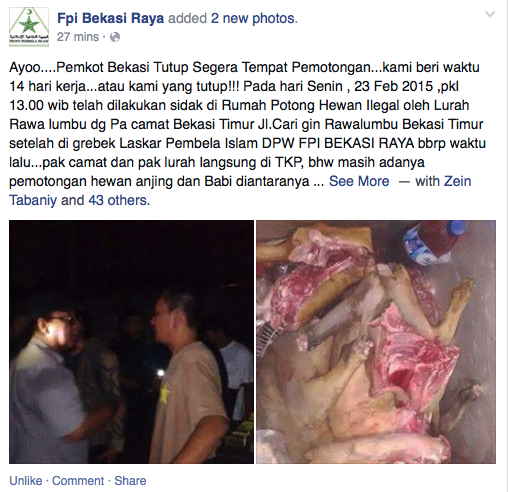Open the raw meat photo thumbnail
Viewport: 508px width, 492px height.
[376, 342]
